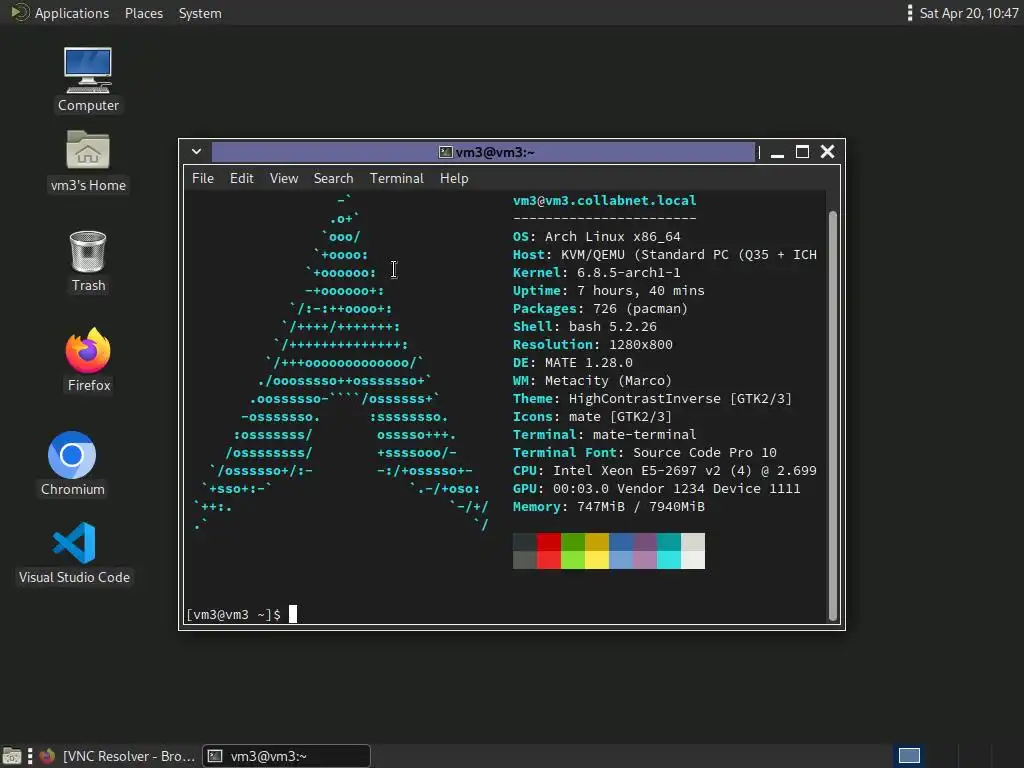Click the terminal vertical scrollbar

(x=833, y=415)
